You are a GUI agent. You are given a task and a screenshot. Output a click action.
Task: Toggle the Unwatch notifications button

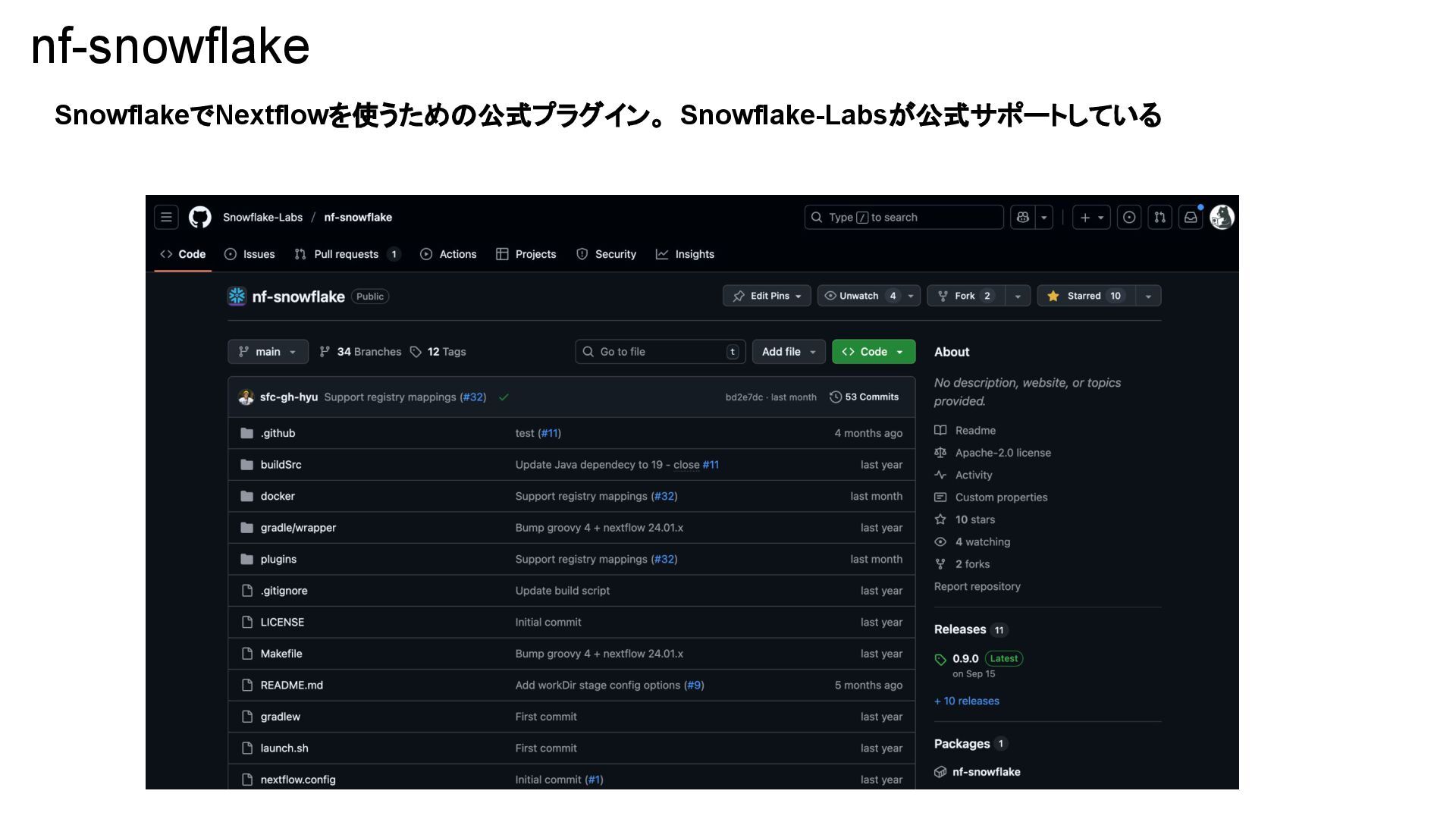(859, 296)
